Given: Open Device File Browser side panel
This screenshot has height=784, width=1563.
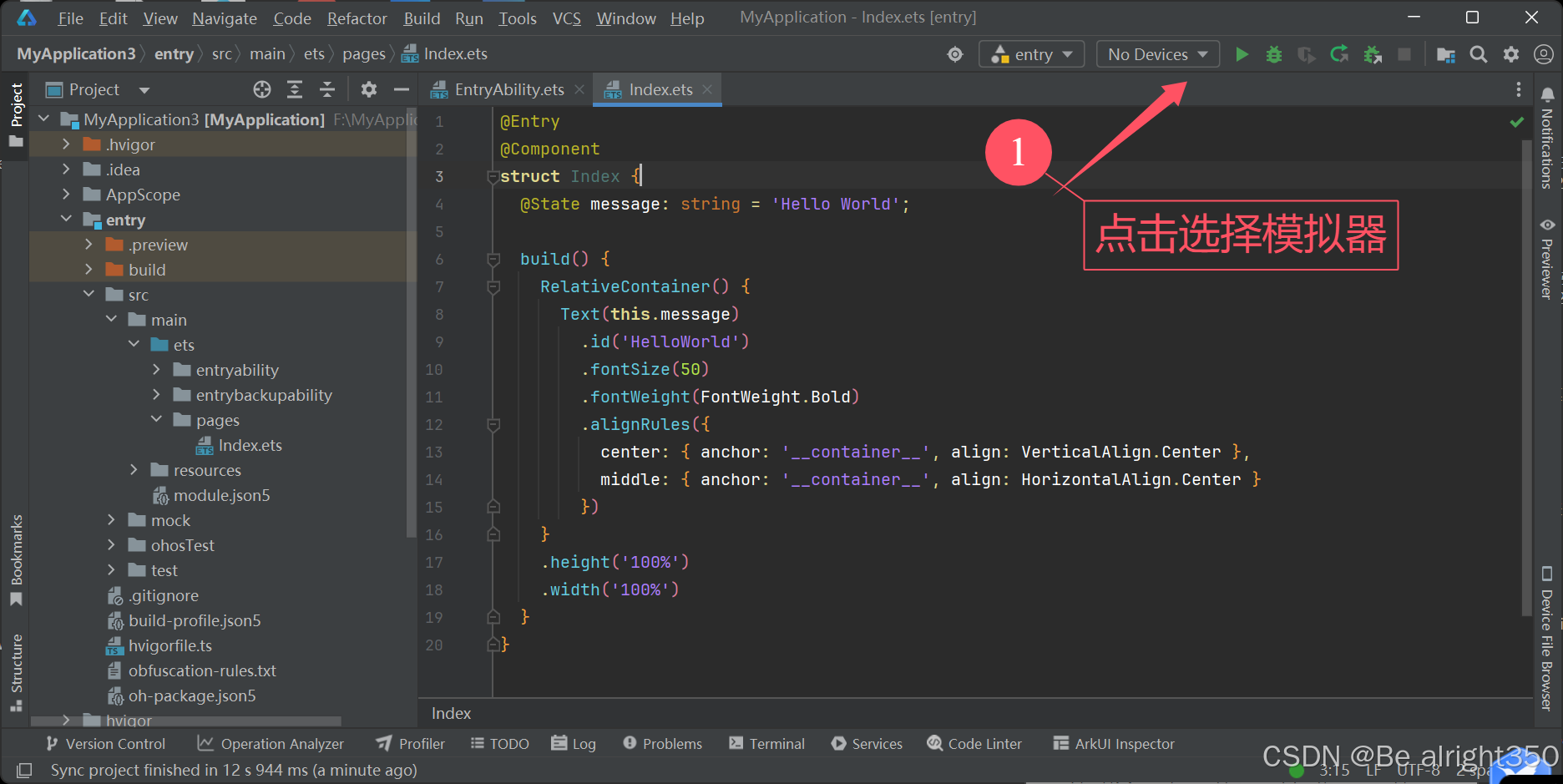Looking at the screenshot, I should 1547,639.
